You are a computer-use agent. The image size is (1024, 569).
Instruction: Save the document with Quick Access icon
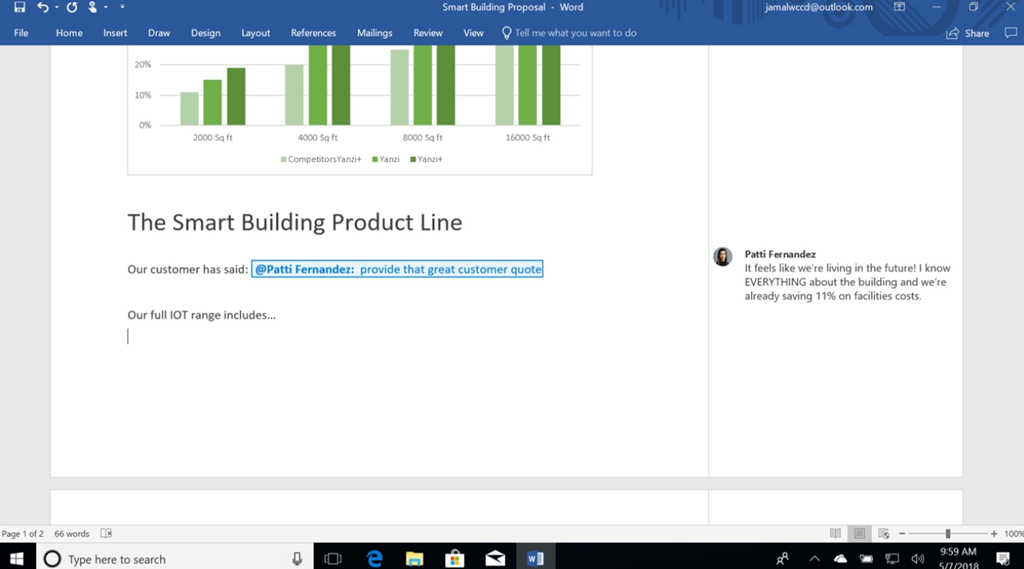pyautogui.click(x=19, y=7)
